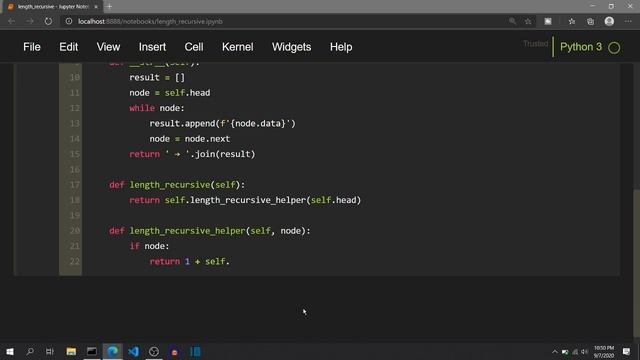Screen dimensions: 640x360
Task: Open the taskbar clock and date
Action: 604,351
